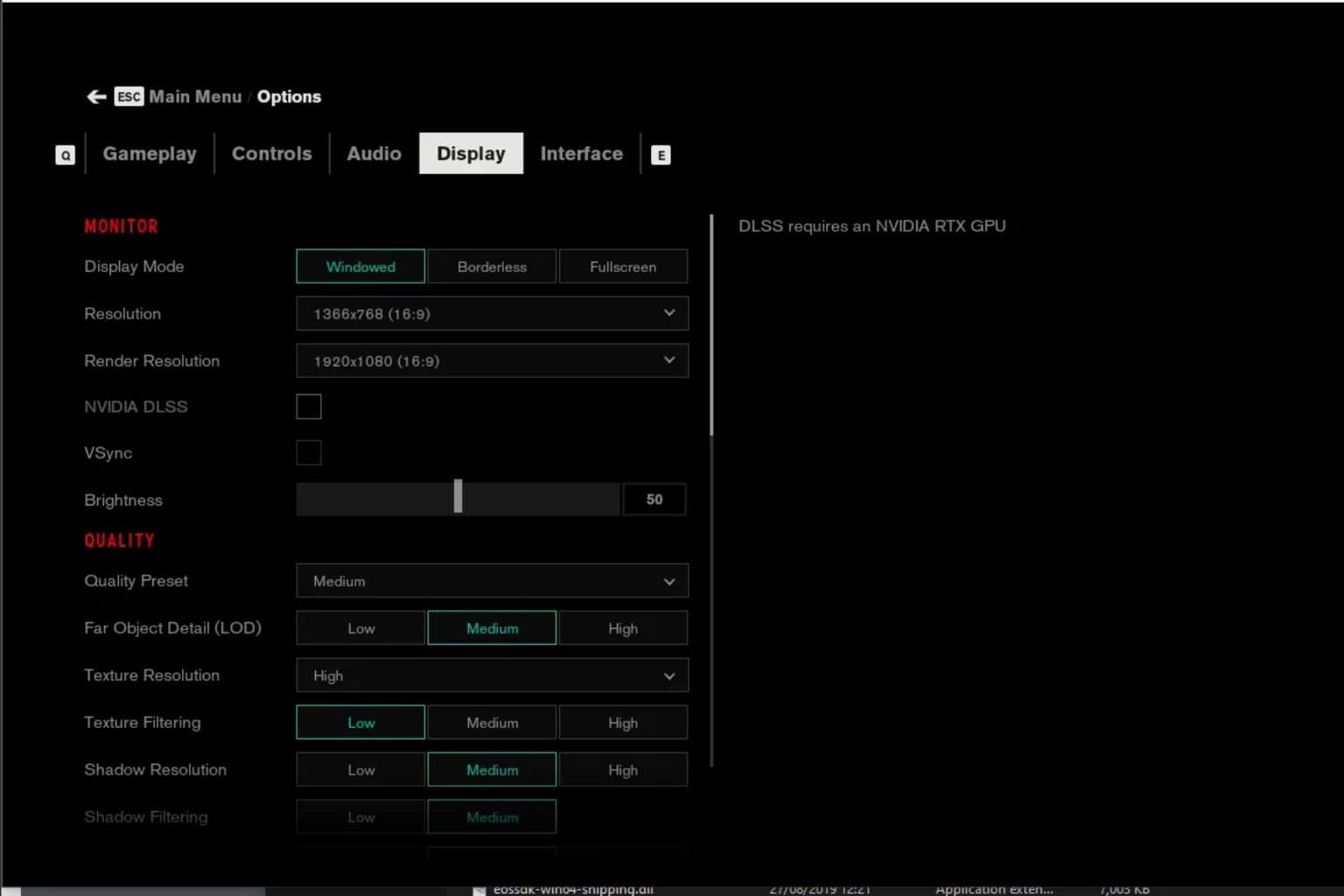This screenshot has width=1344, height=896.
Task: Enable the VSync checkbox
Action: coord(309,452)
